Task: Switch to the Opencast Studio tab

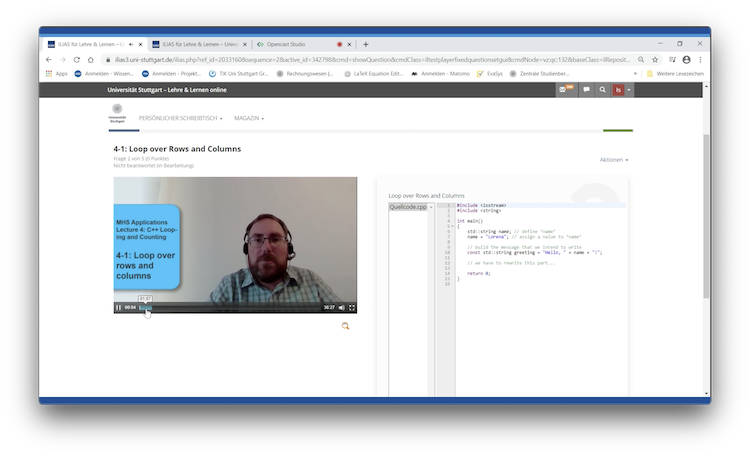Action: pos(299,44)
